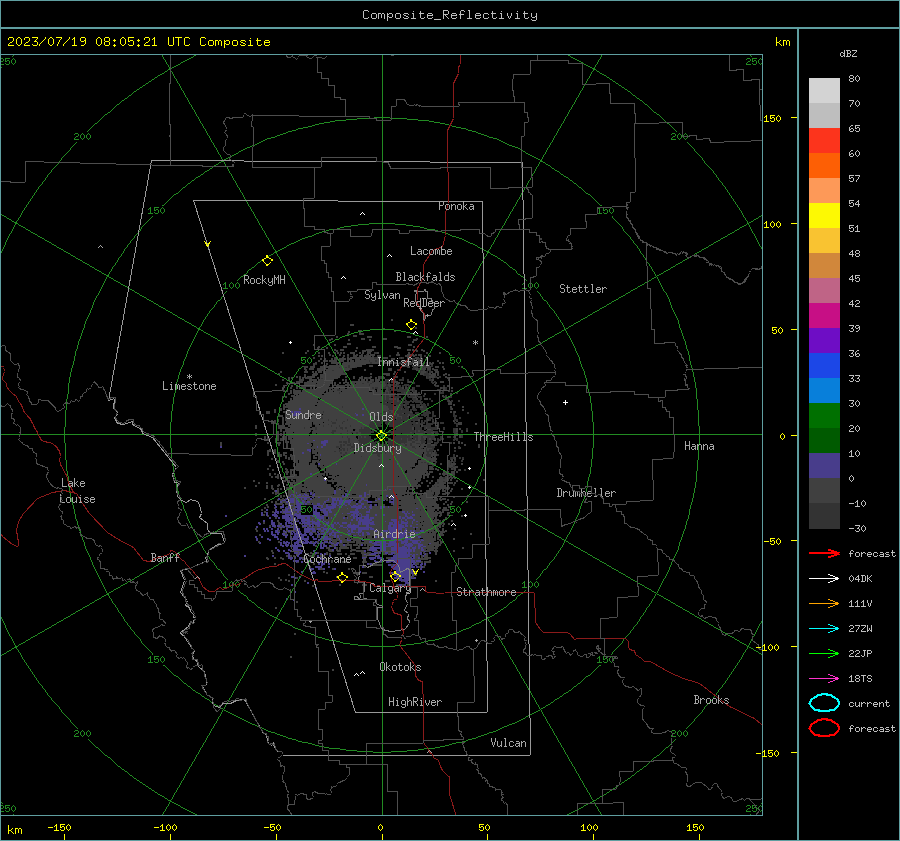
Task: Select the Lake Louise label
Action: (77, 491)
